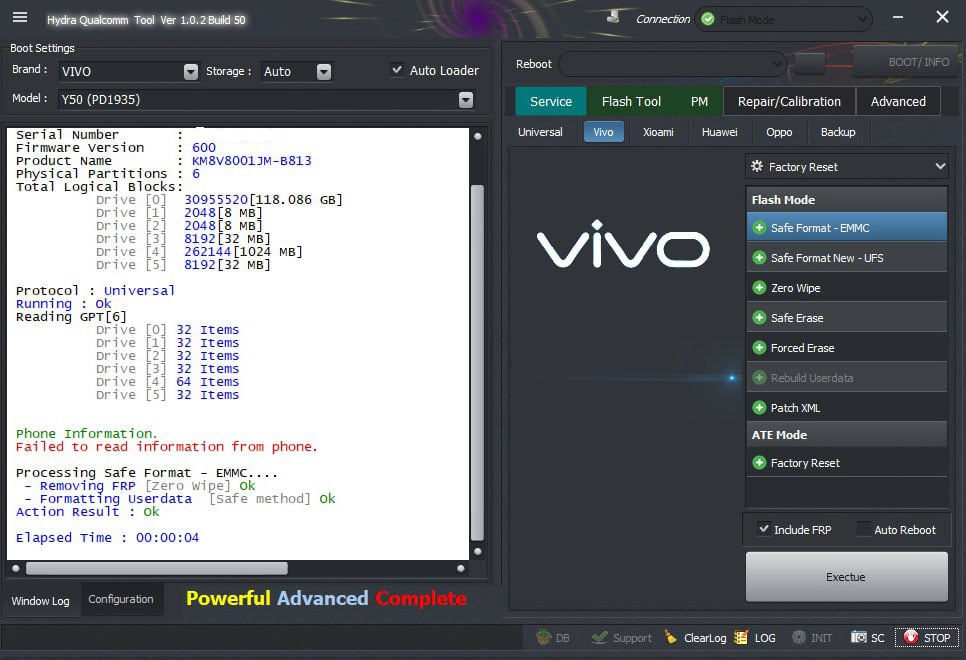Click the INIT gear icon
The image size is (966, 660).
pos(798,637)
